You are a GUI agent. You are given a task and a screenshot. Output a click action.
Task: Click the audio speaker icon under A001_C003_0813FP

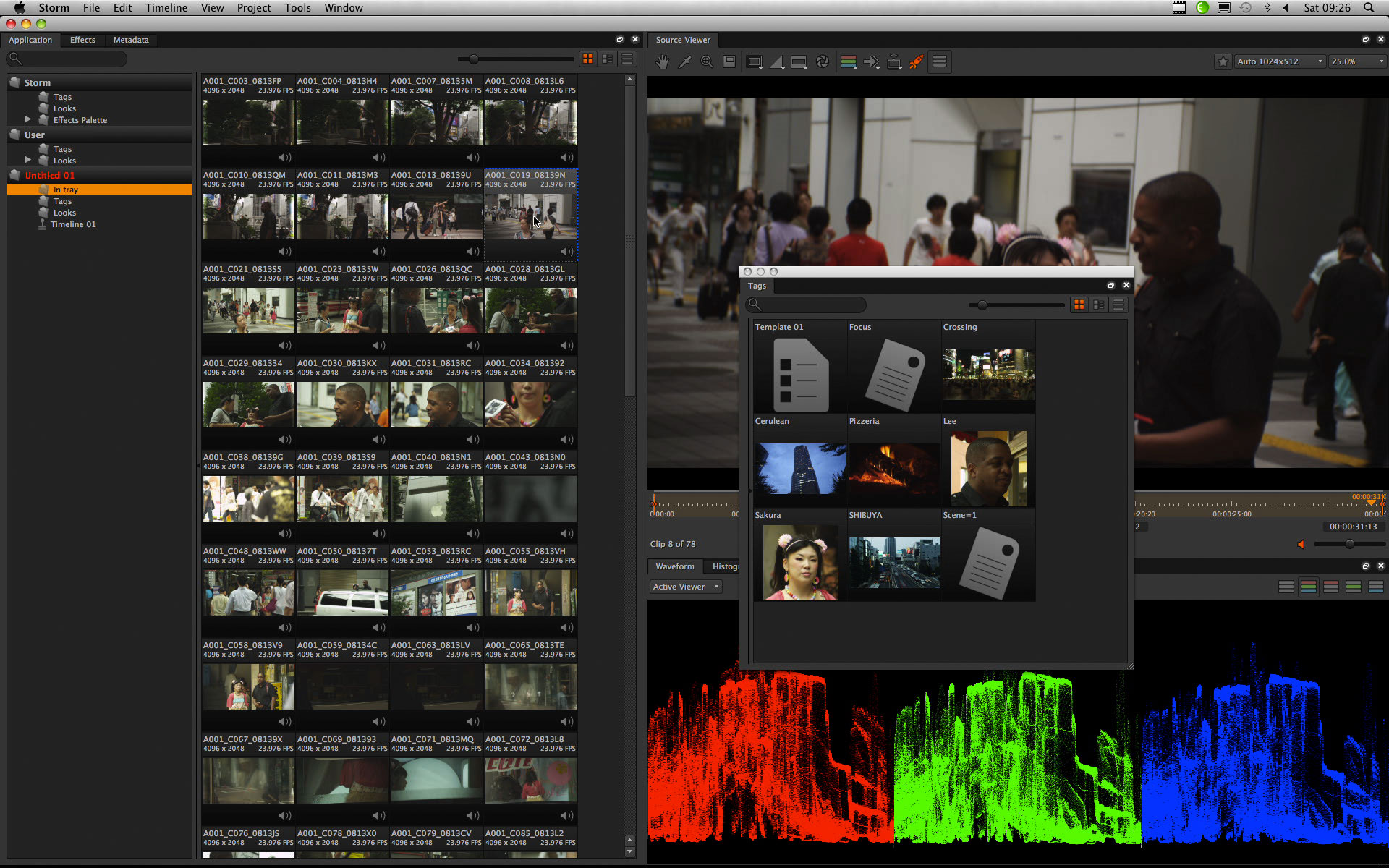click(284, 157)
